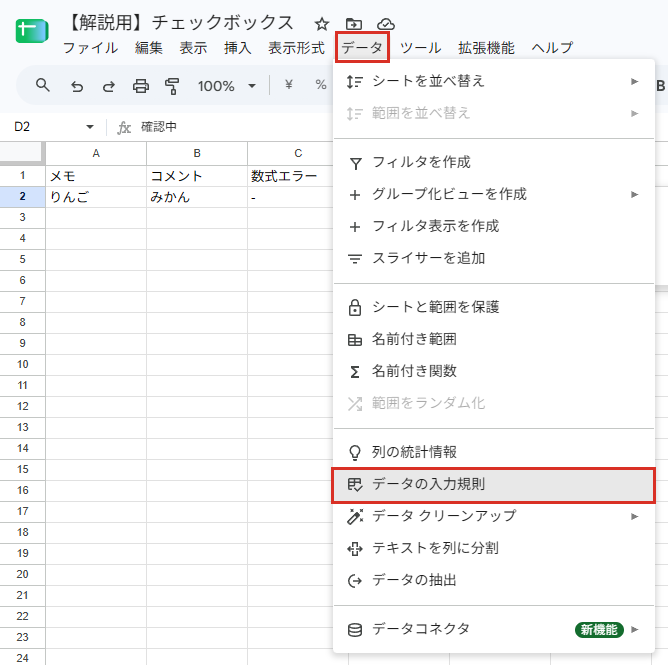
Task: Select フィルタ表示を作成 option
Action: [x=494, y=226]
